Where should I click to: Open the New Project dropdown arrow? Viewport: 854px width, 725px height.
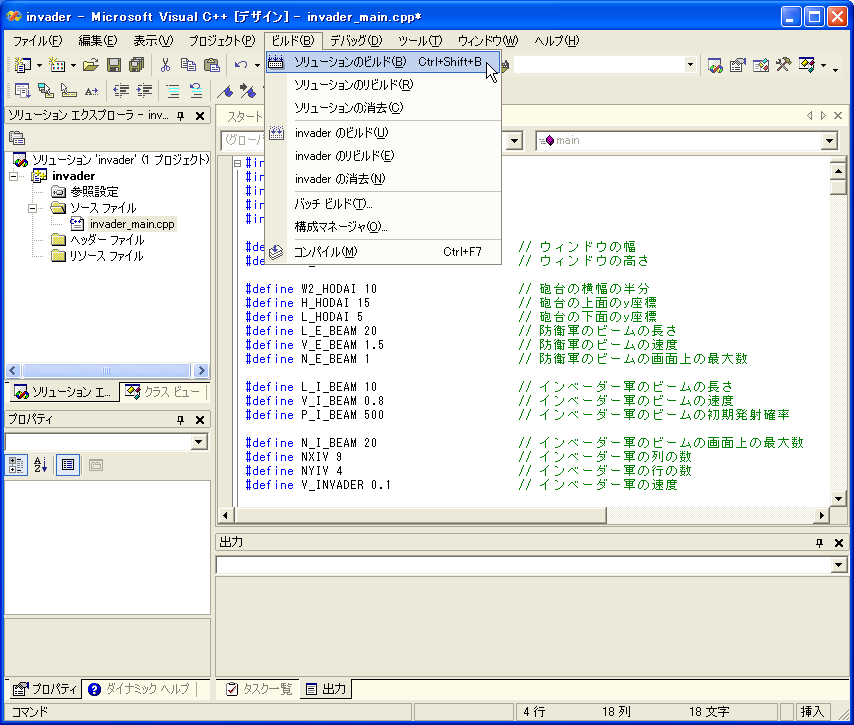[39, 65]
